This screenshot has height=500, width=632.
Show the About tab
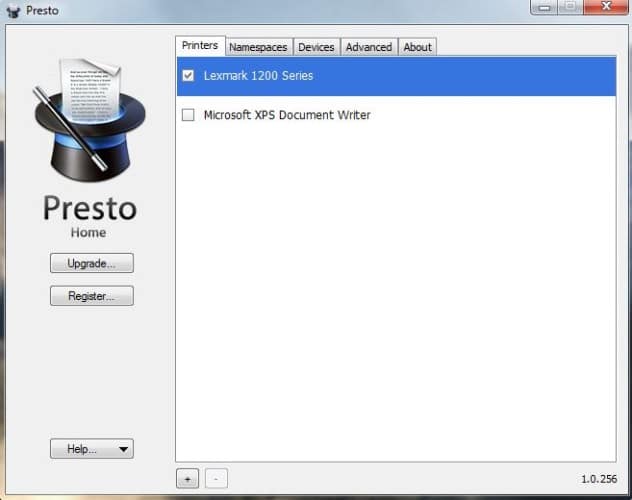tap(418, 47)
